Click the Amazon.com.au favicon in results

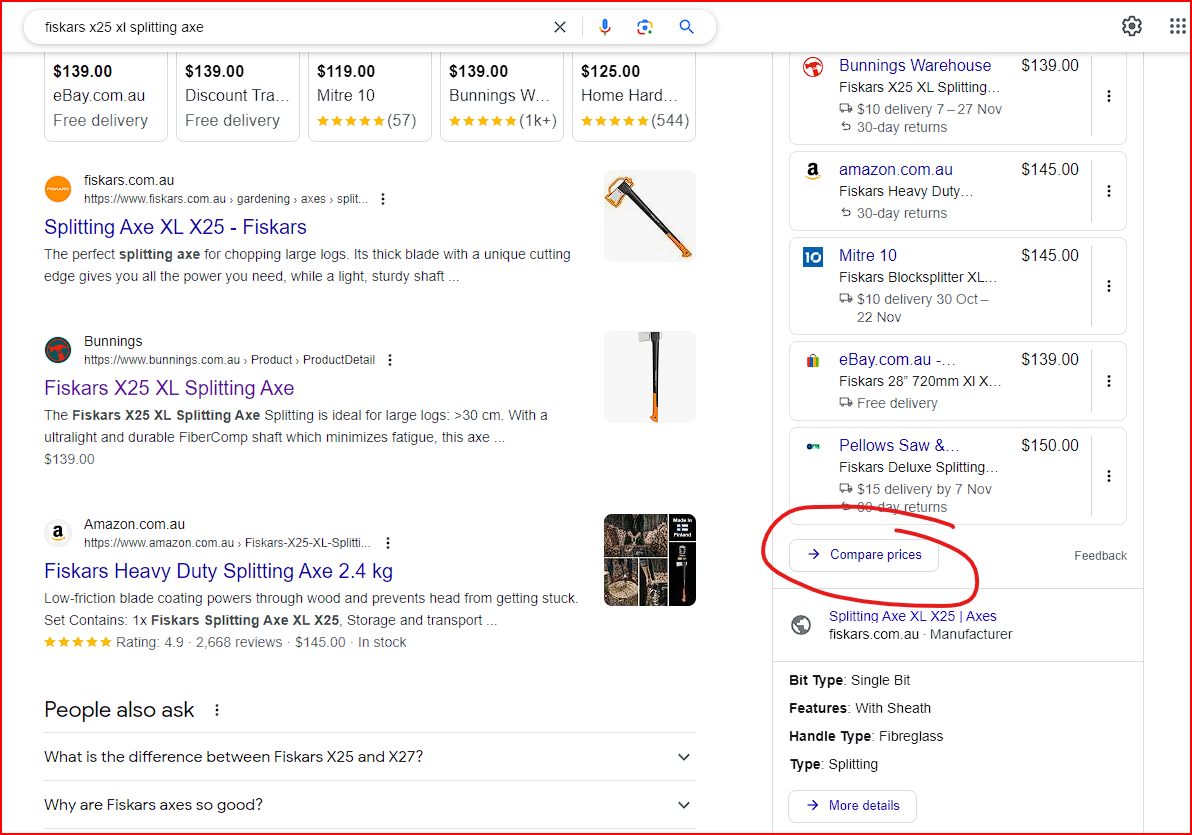(58, 533)
